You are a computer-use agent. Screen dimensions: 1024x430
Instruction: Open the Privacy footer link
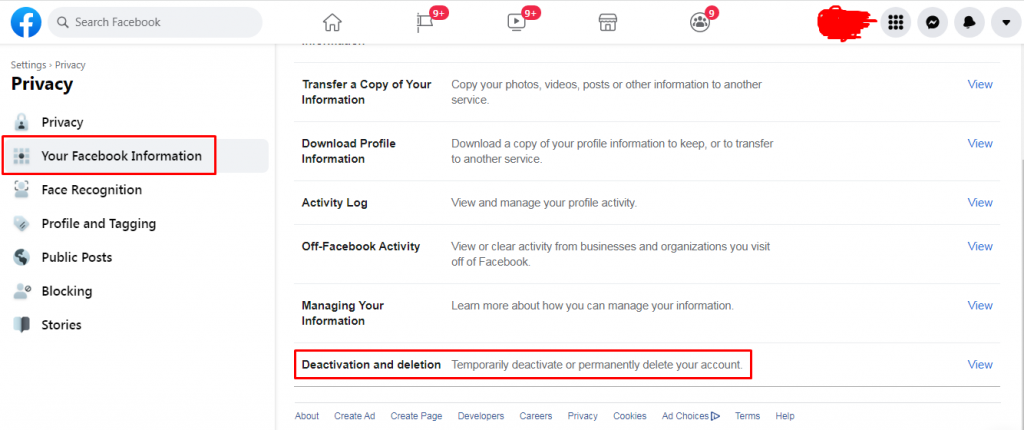tap(583, 416)
